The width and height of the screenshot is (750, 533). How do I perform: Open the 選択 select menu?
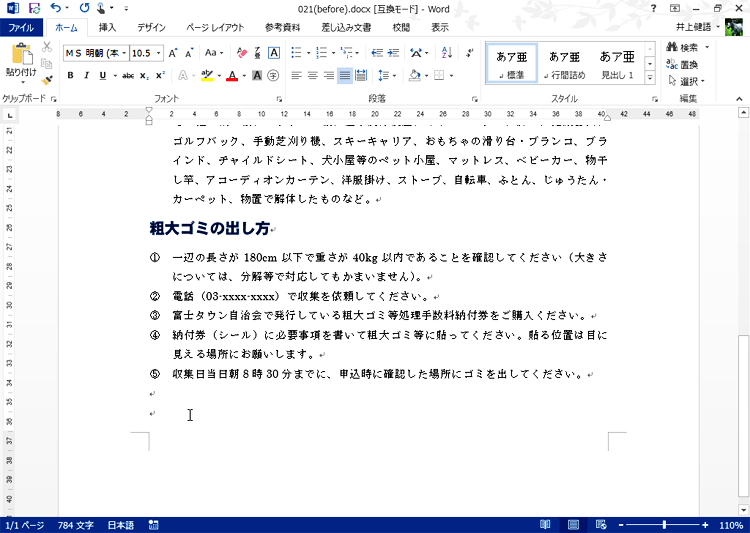tap(687, 81)
